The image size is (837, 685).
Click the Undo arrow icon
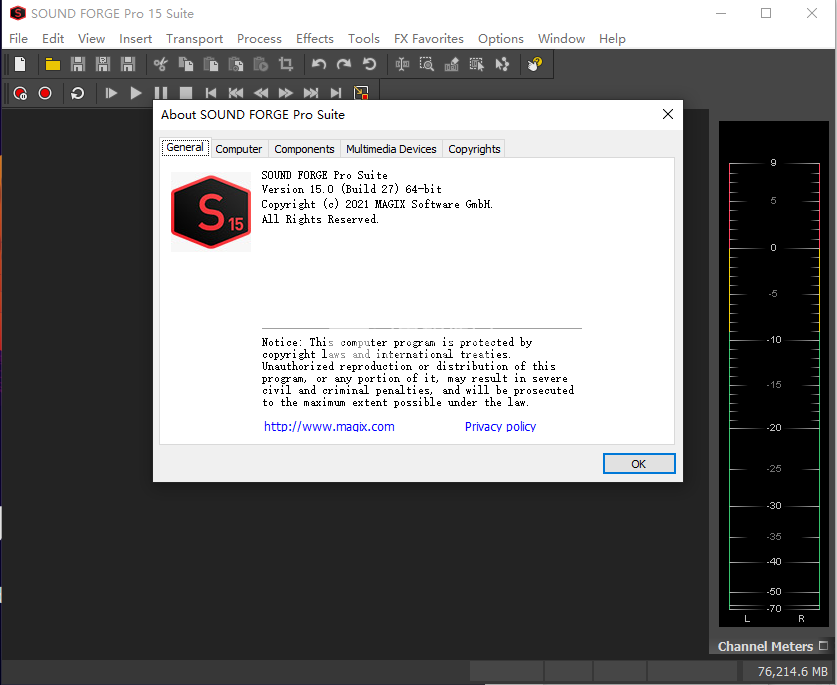pyautogui.click(x=319, y=64)
